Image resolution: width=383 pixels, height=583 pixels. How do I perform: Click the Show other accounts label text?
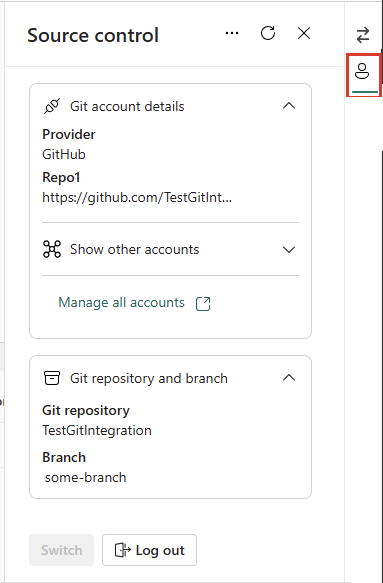(135, 249)
